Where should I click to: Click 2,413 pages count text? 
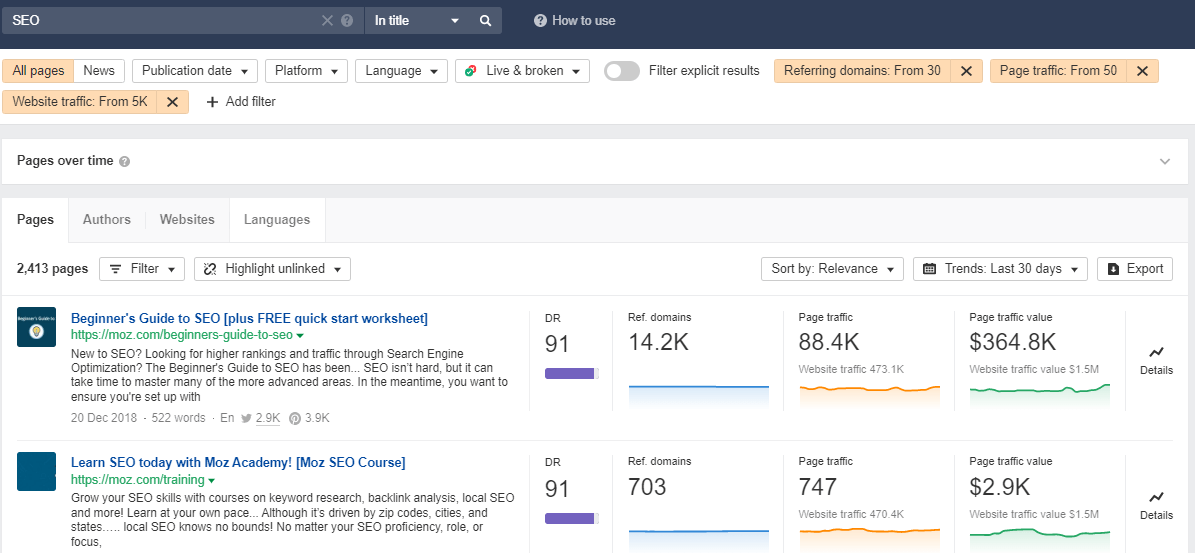52,269
